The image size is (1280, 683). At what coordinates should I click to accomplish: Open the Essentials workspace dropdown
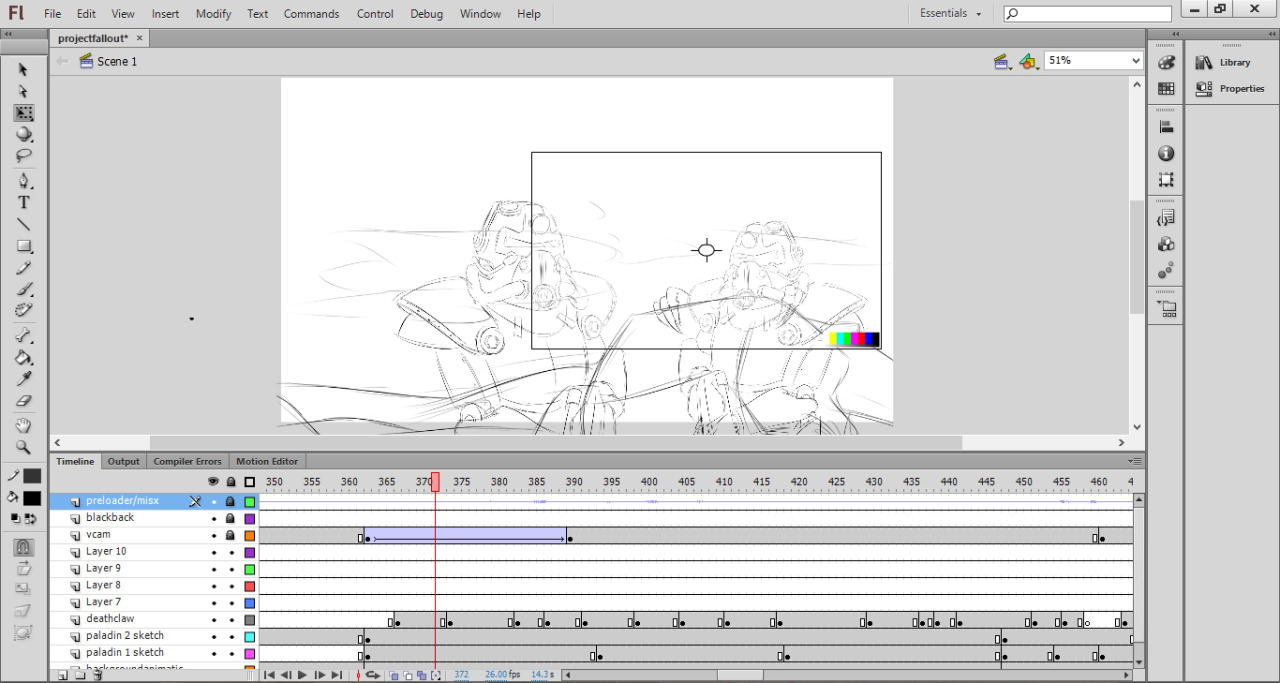950,13
